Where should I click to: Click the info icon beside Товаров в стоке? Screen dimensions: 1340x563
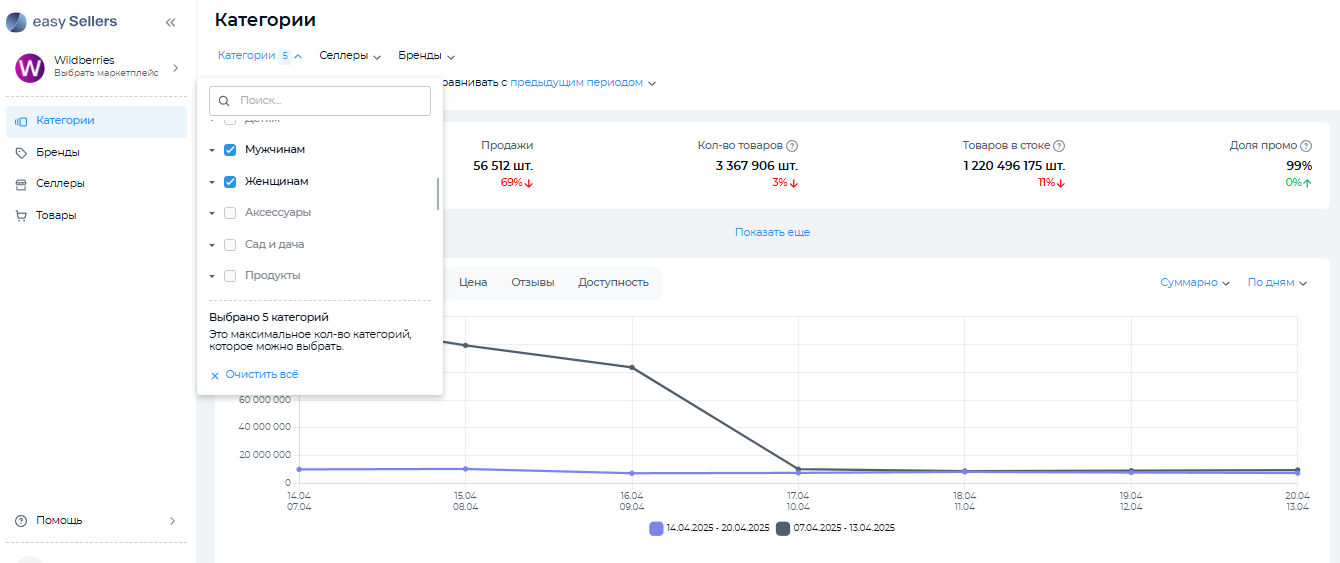1059,146
